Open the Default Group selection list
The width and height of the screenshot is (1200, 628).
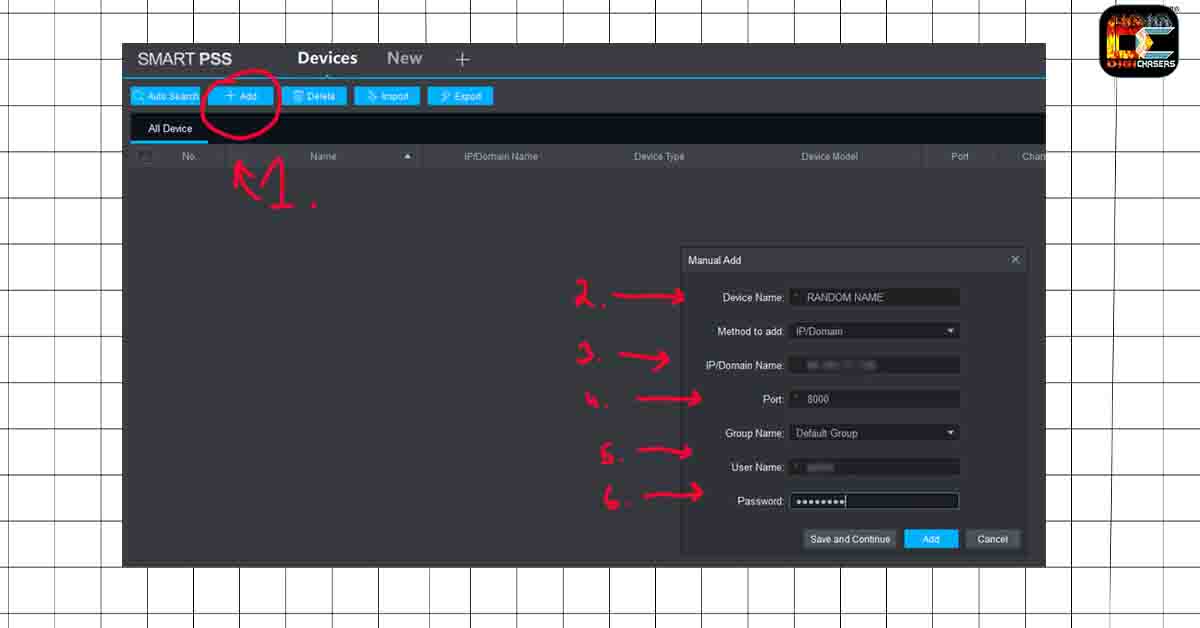(x=875, y=432)
